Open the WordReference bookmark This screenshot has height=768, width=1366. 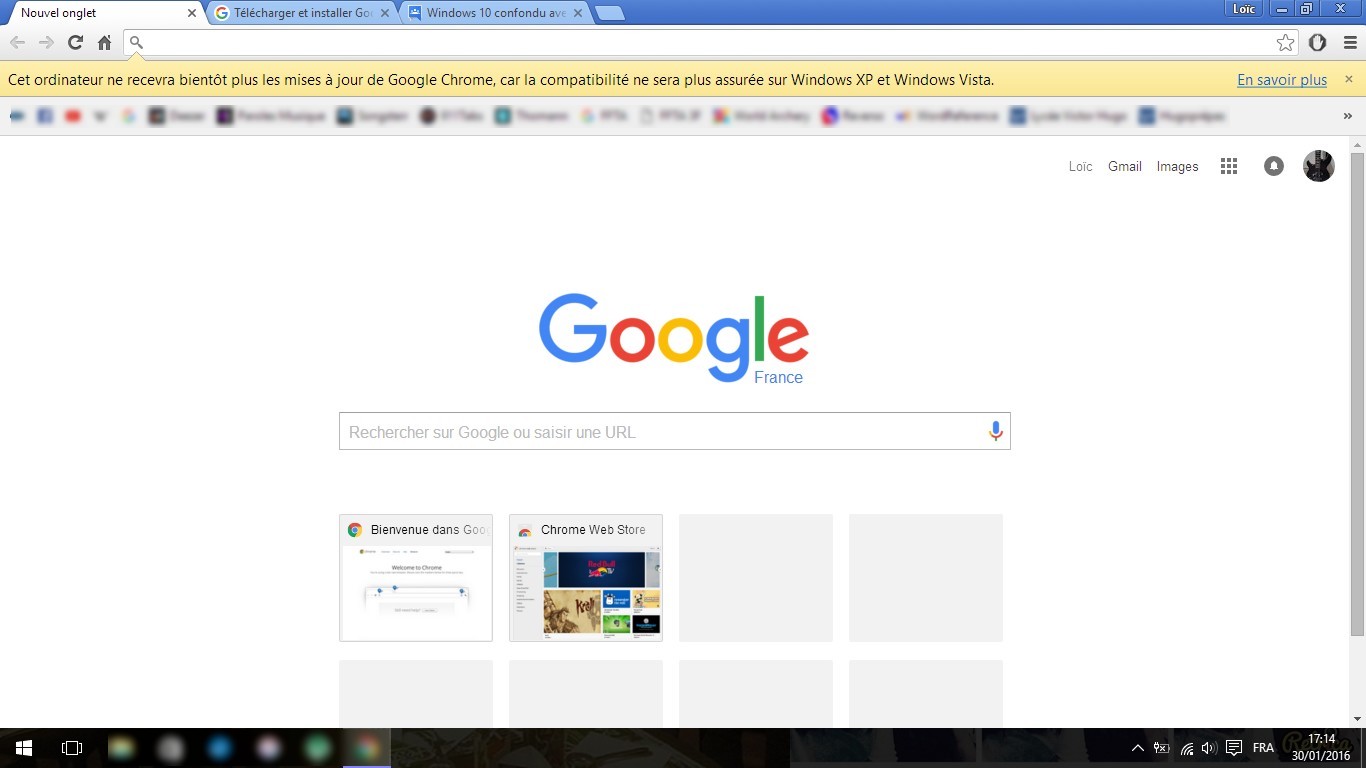pos(947,116)
